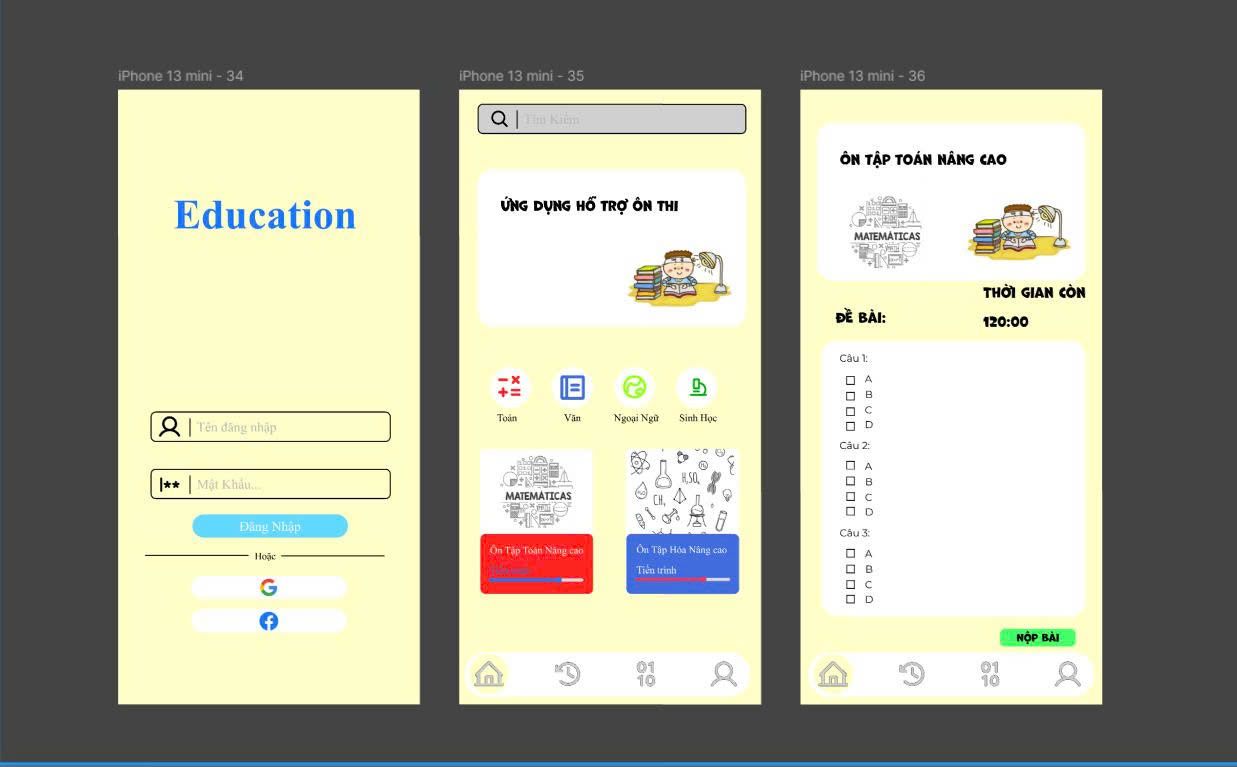Tap the binary 01/10 icon in frame 35
Image resolution: width=1237 pixels, height=767 pixels.
coord(646,674)
